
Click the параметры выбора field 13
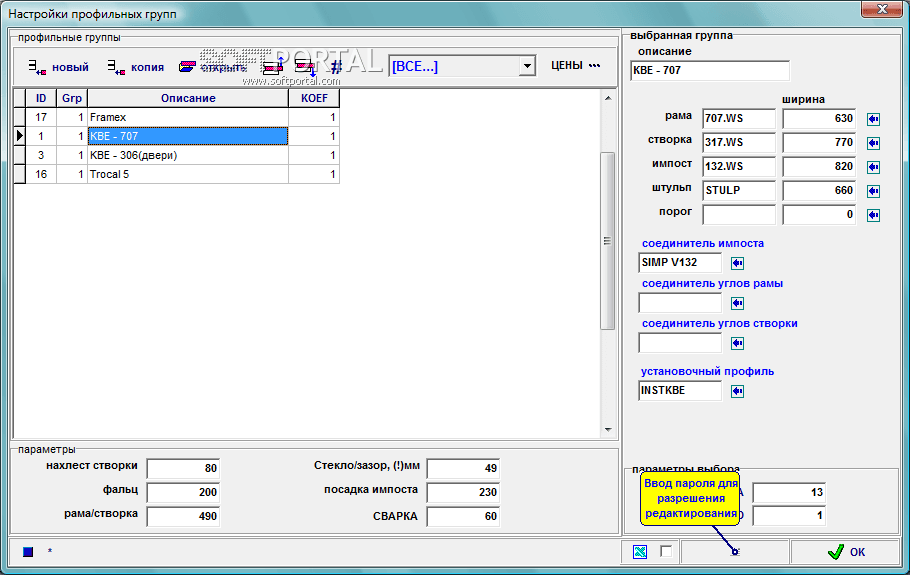pyautogui.click(x=789, y=493)
